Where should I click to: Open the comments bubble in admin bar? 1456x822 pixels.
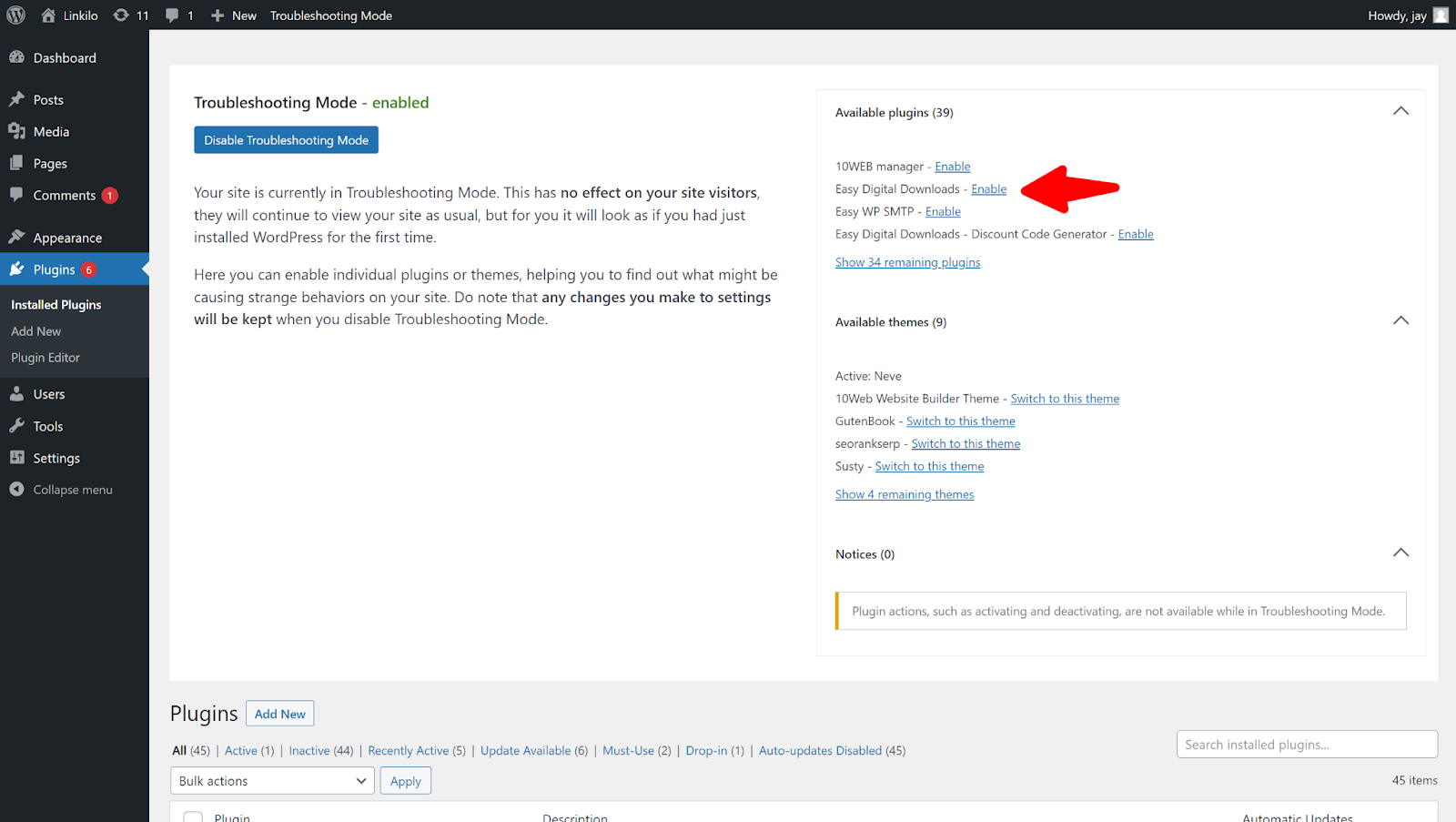pos(172,15)
